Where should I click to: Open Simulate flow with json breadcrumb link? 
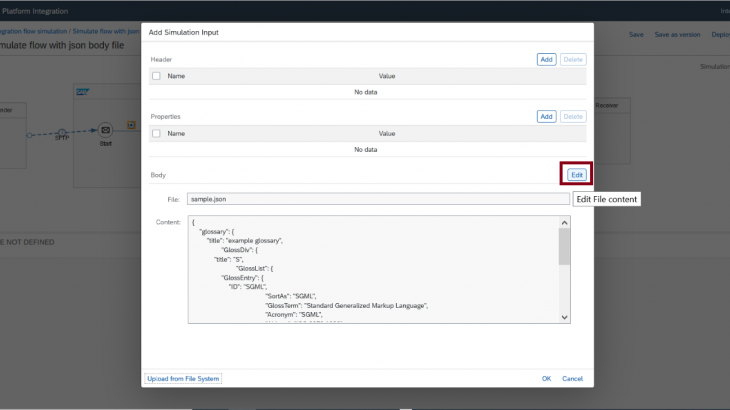pos(106,31)
